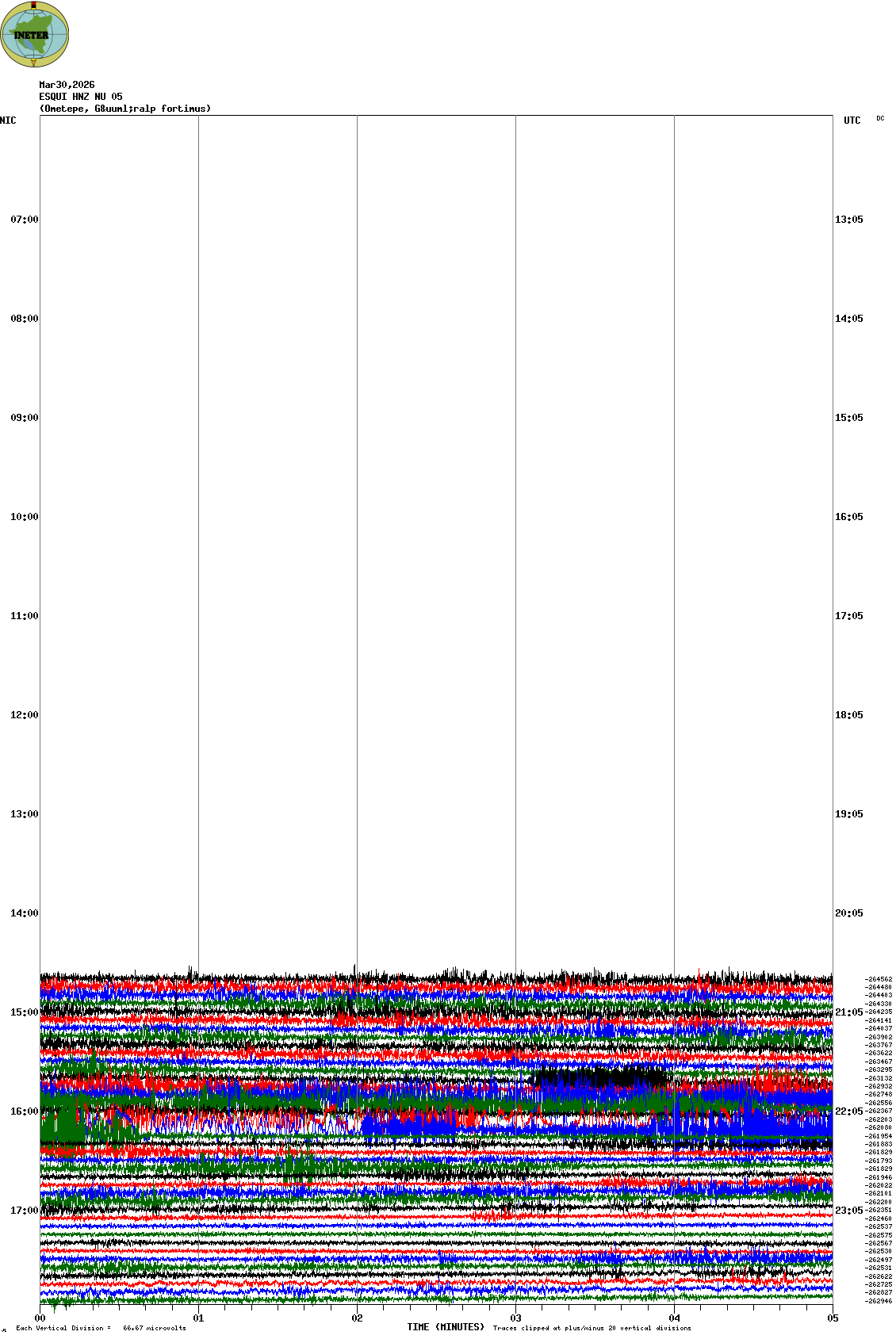
Task: Click the NIC local time header
Action: click(8, 121)
